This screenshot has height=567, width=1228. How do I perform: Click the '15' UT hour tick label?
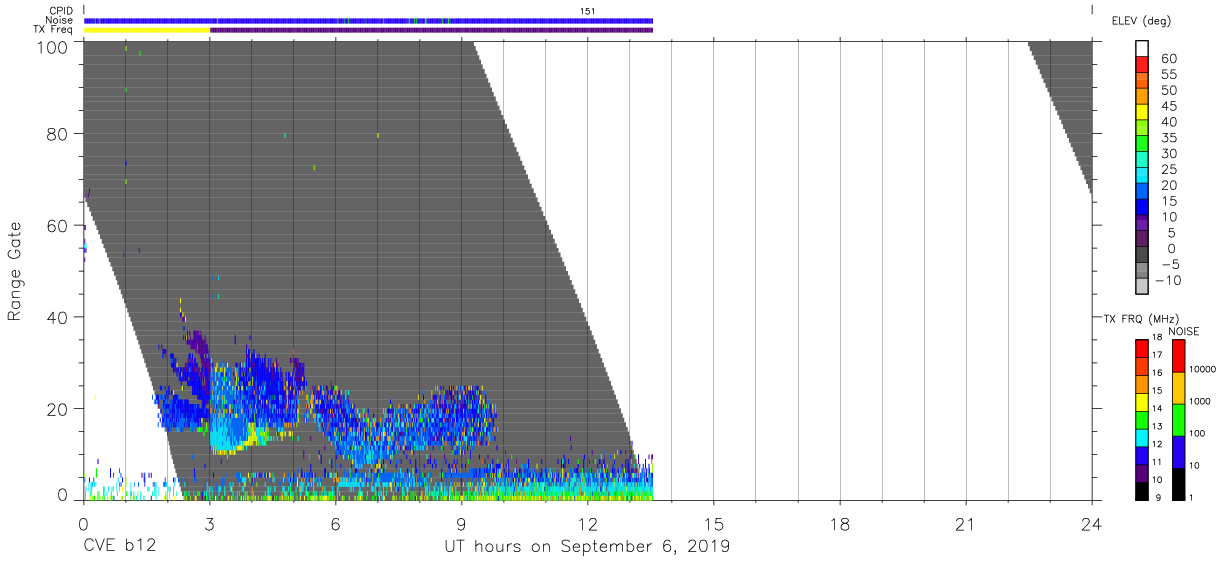tap(713, 523)
